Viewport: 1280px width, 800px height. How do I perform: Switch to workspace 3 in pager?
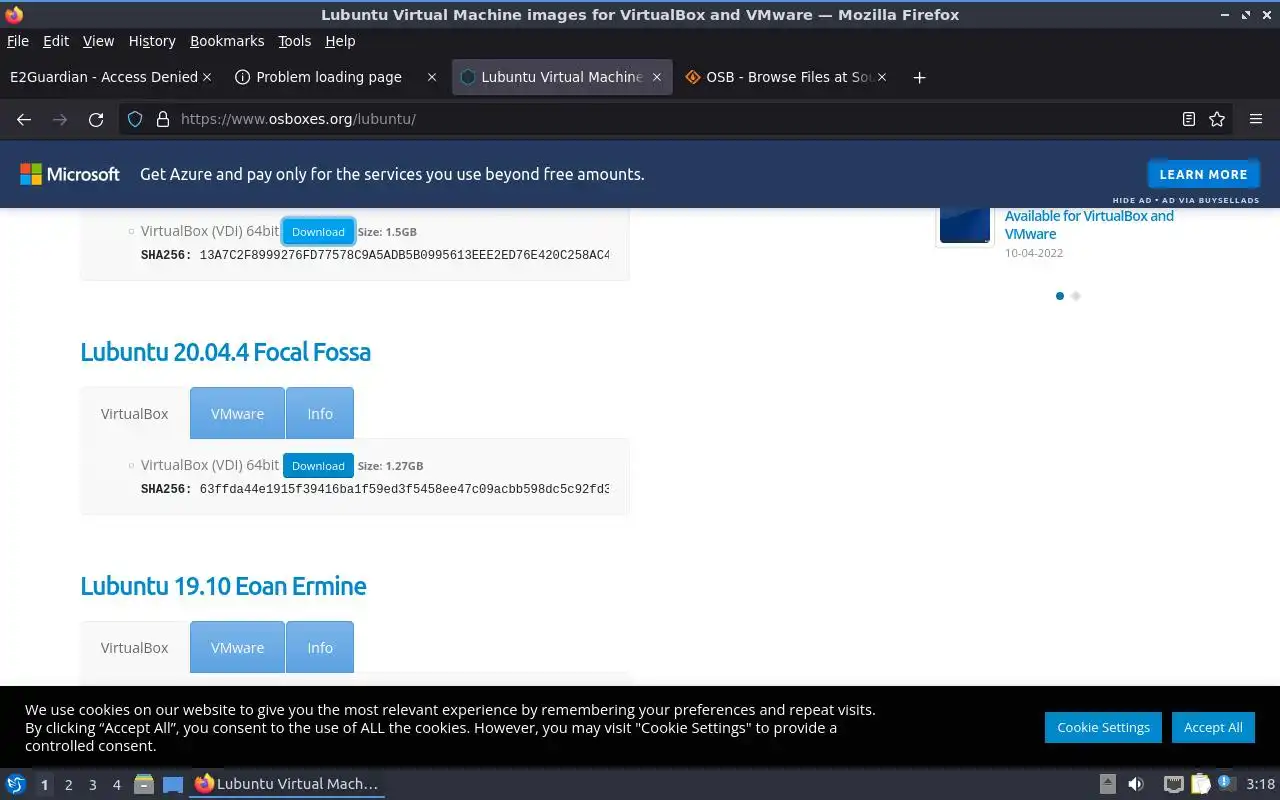click(x=92, y=785)
